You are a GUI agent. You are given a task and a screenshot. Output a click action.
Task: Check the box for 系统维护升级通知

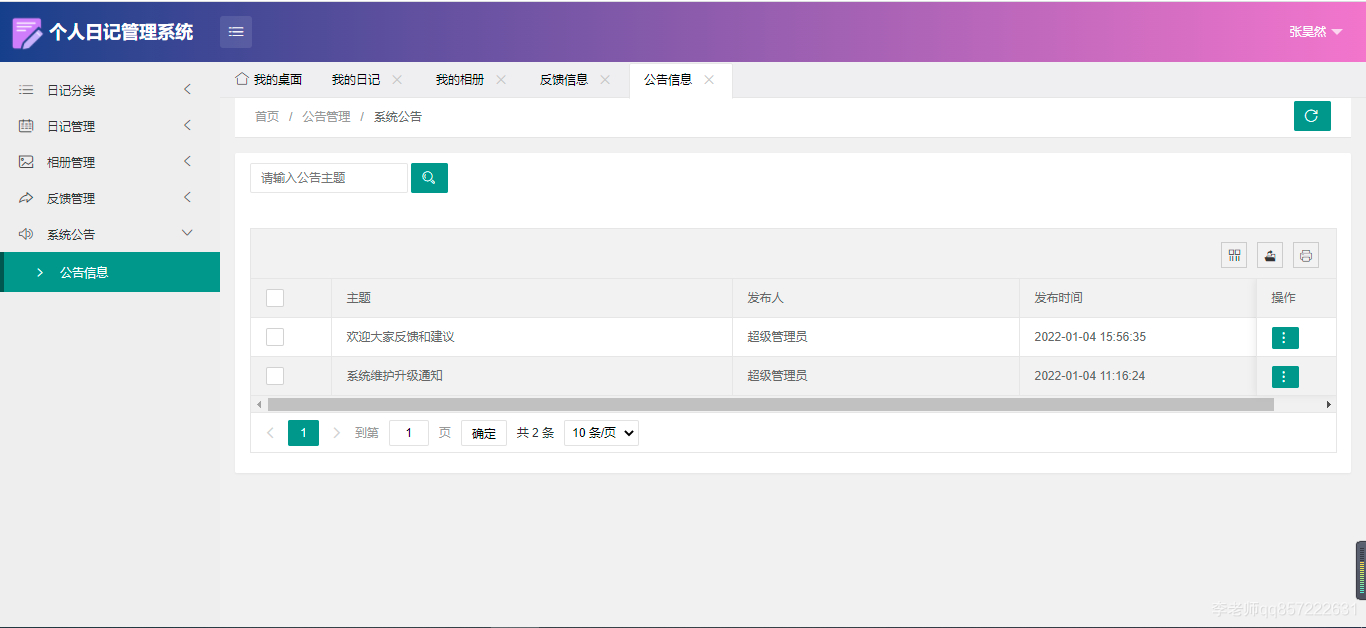point(275,376)
